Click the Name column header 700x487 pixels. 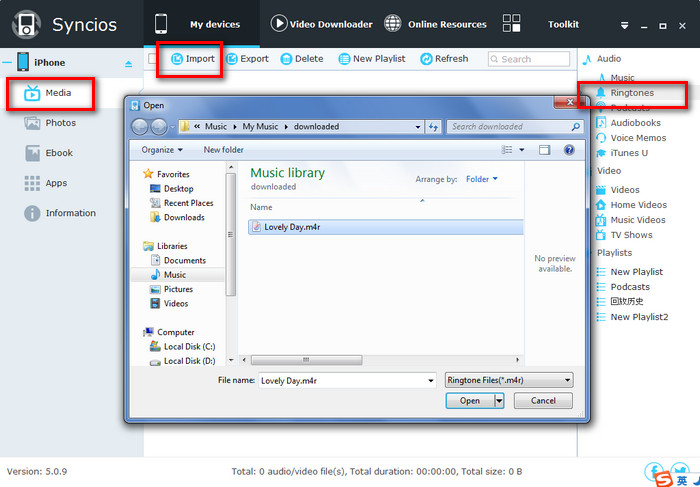(261, 207)
